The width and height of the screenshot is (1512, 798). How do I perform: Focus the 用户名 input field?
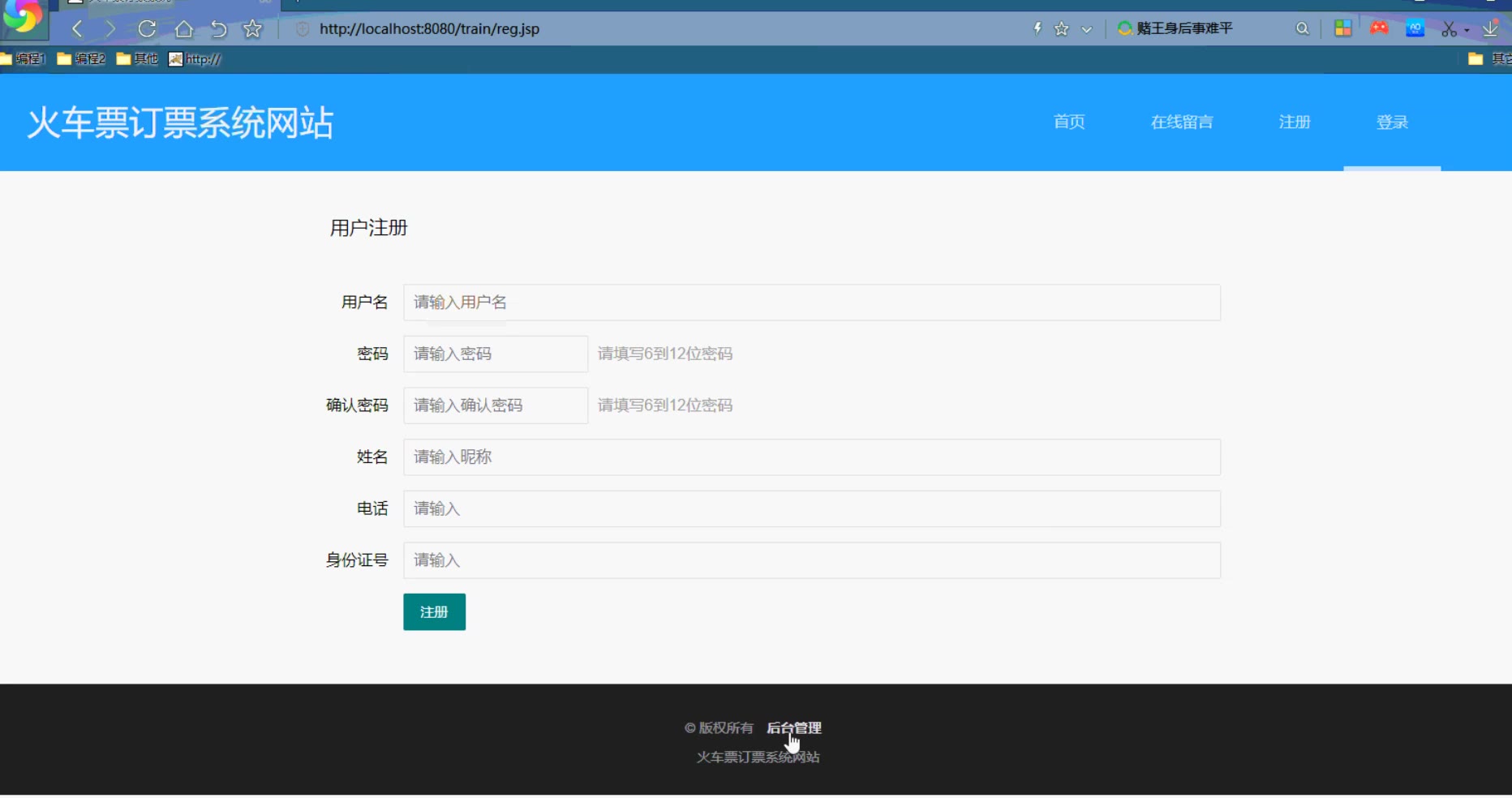[x=812, y=302]
